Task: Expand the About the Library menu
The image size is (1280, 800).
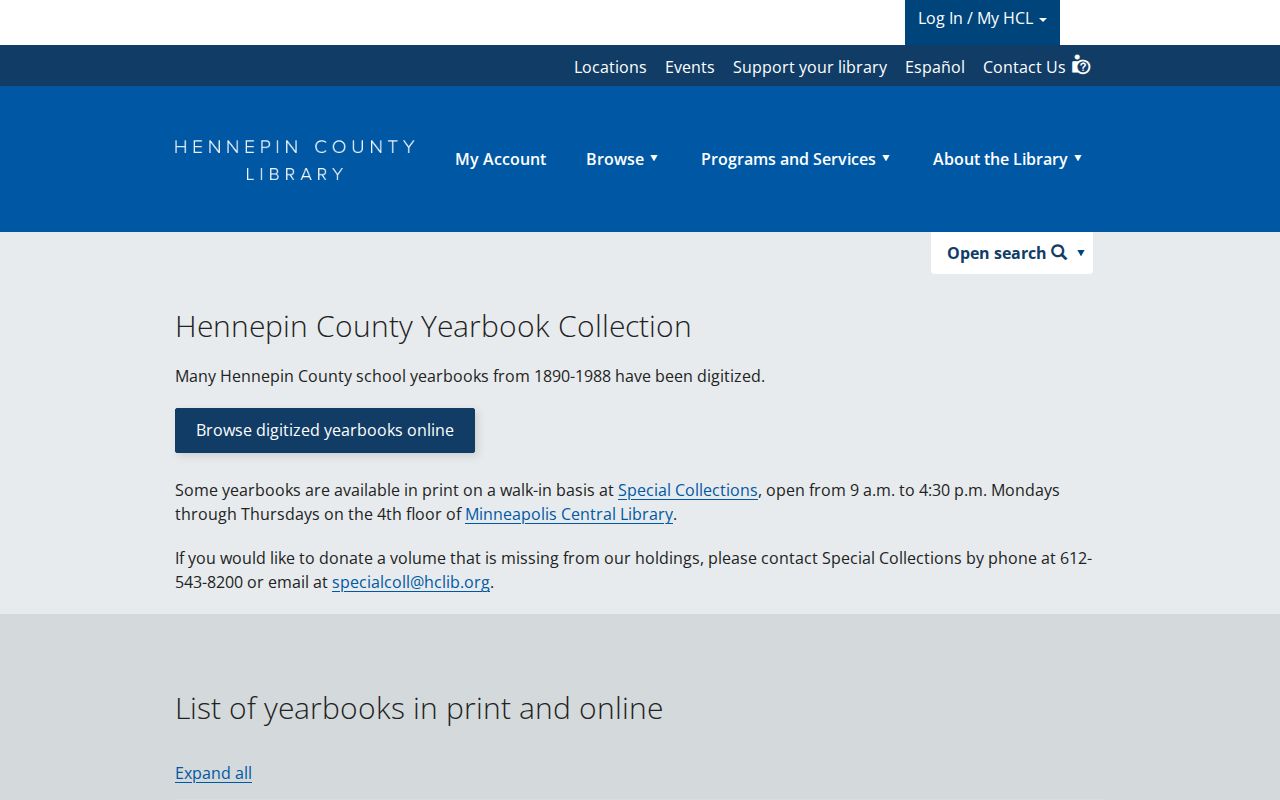Action: click(x=1007, y=159)
